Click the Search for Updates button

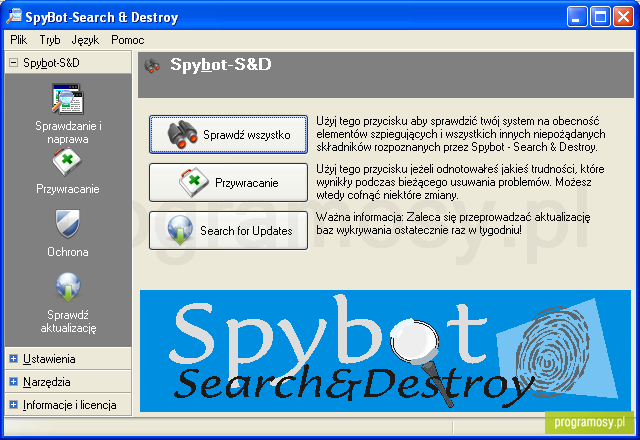(229, 230)
